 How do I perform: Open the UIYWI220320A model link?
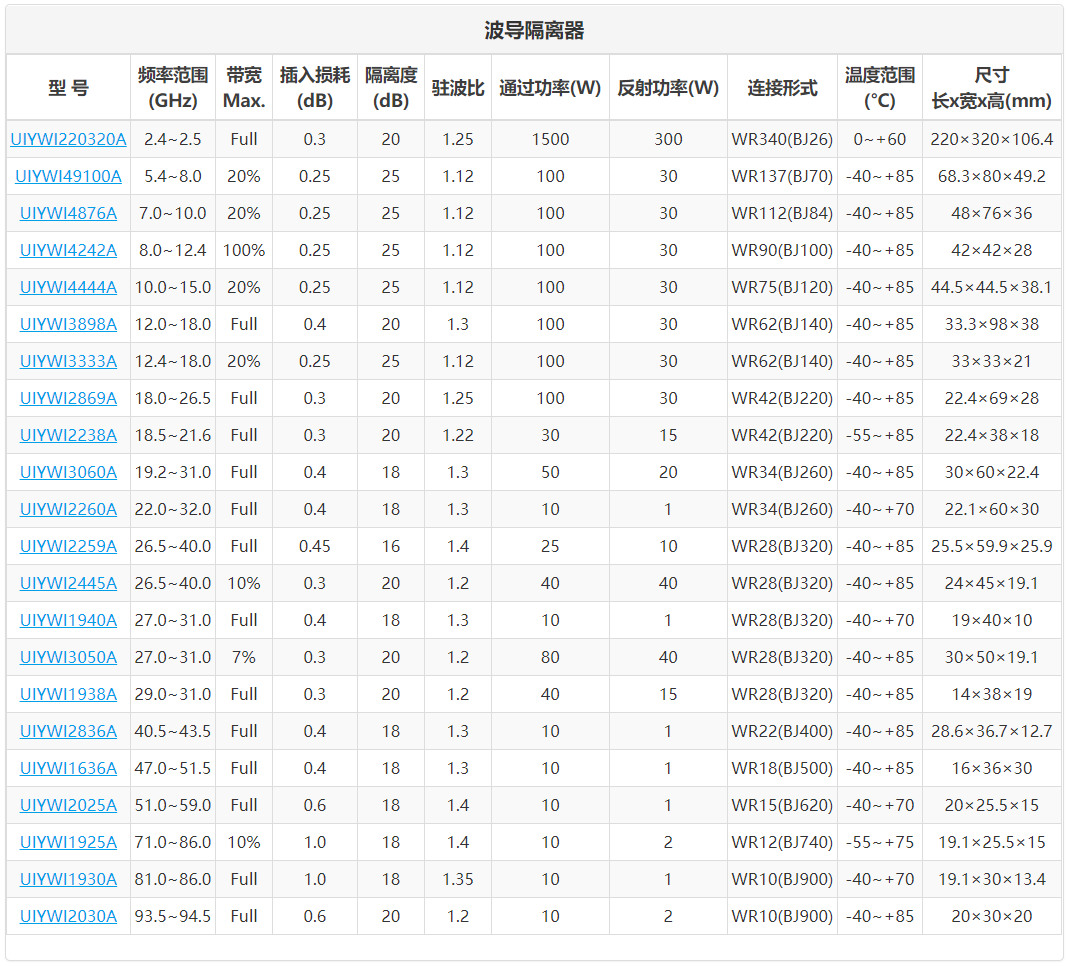click(68, 139)
